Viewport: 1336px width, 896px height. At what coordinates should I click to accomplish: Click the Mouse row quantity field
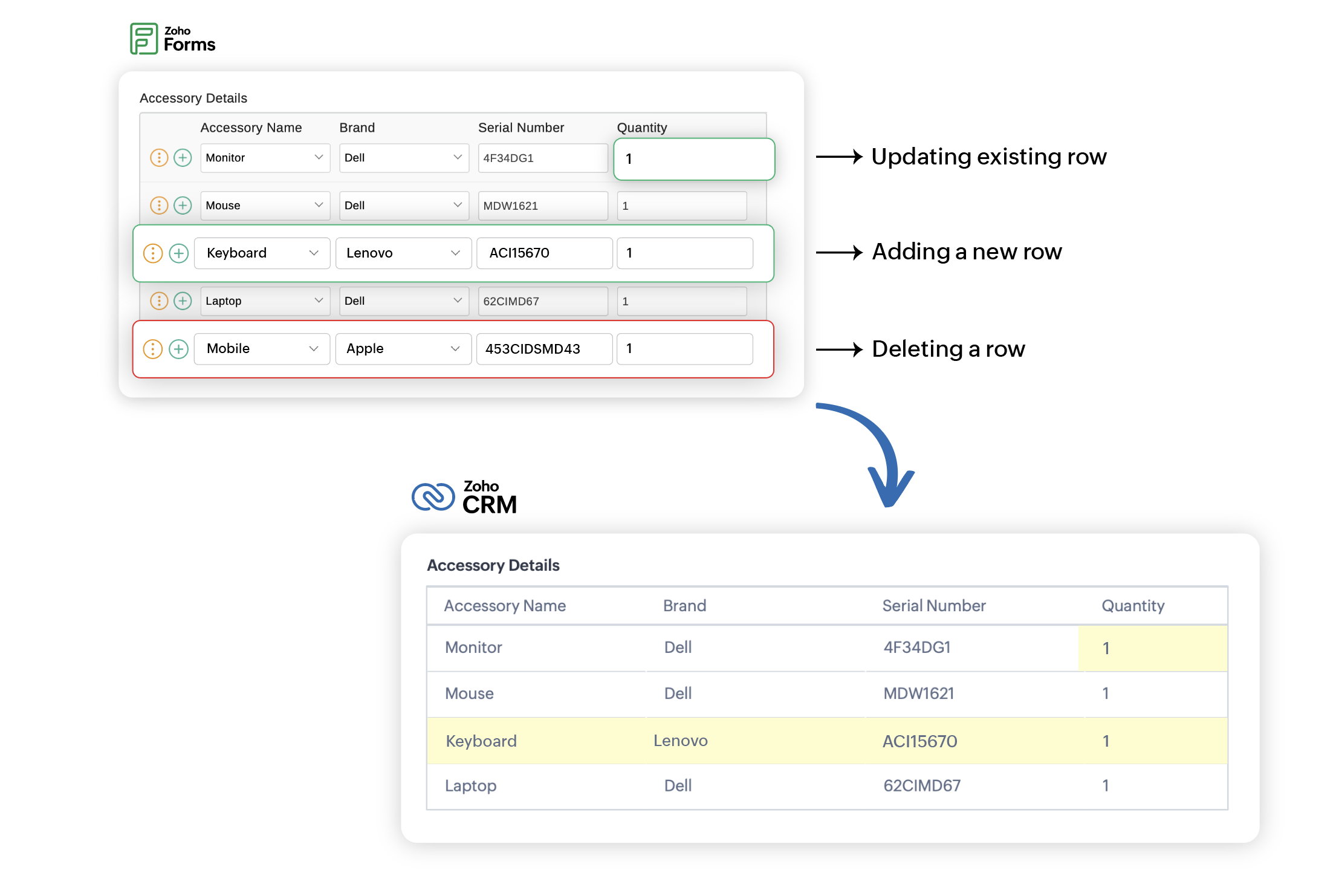682,206
